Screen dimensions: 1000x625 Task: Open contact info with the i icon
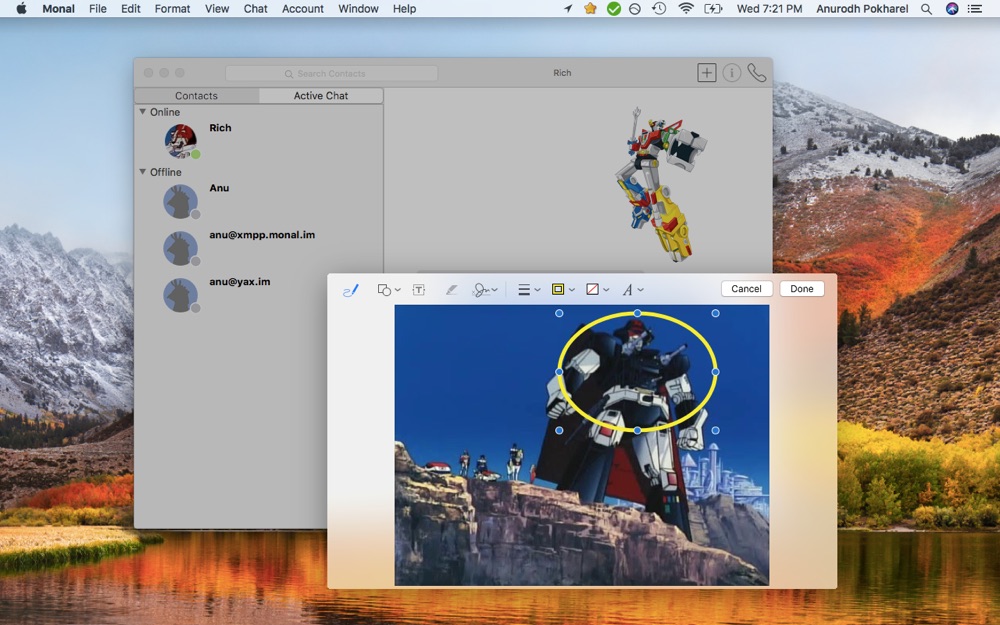click(x=732, y=73)
